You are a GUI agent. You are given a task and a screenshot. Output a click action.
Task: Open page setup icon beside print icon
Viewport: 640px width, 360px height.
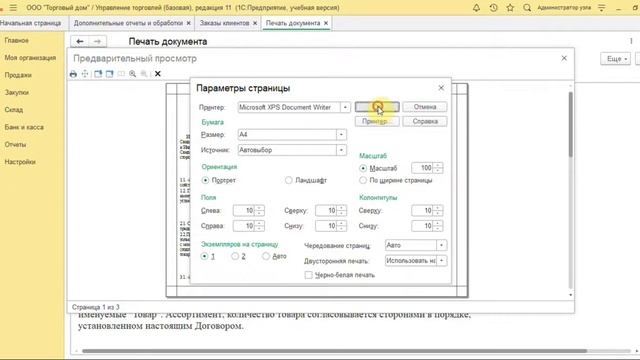(x=85, y=74)
